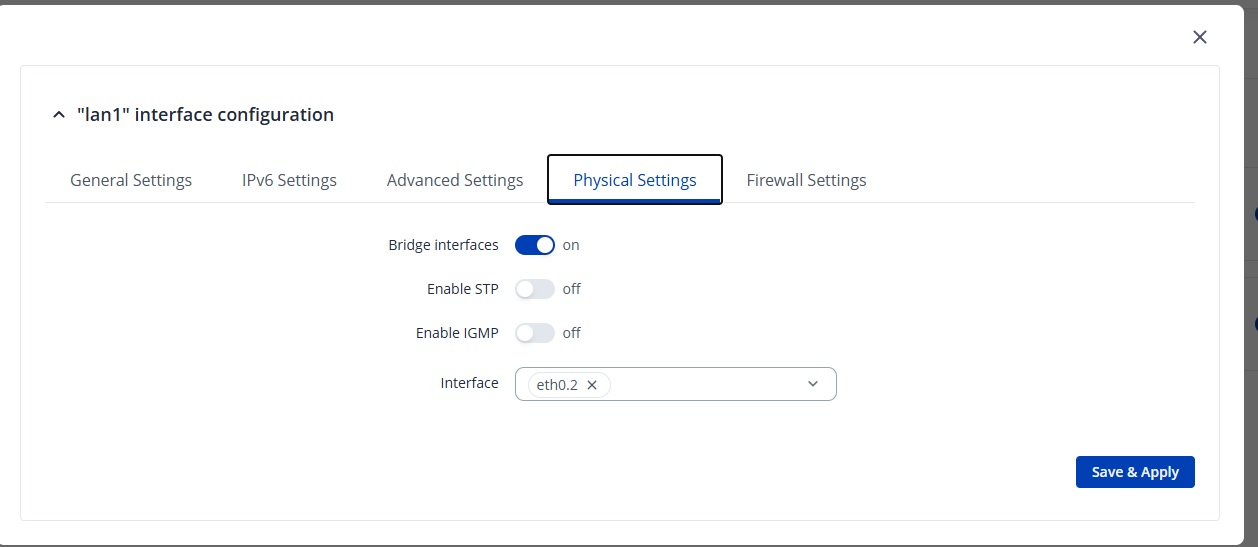Enable the STP toggle
Image resolution: width=1258 pixels, height=547 pixels.
(x=535, y=289)
